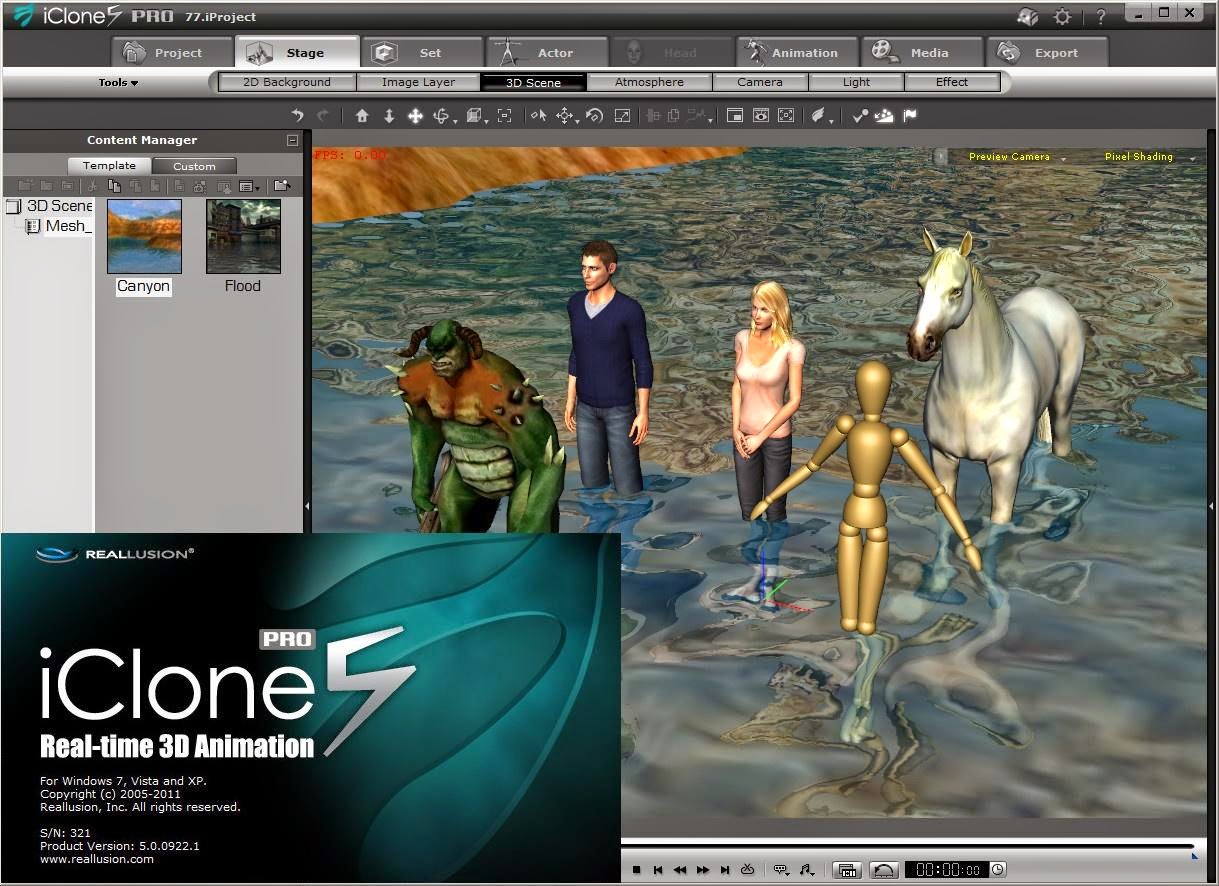Select the camera pan four-arrow tool

click(x=415, y=116)
